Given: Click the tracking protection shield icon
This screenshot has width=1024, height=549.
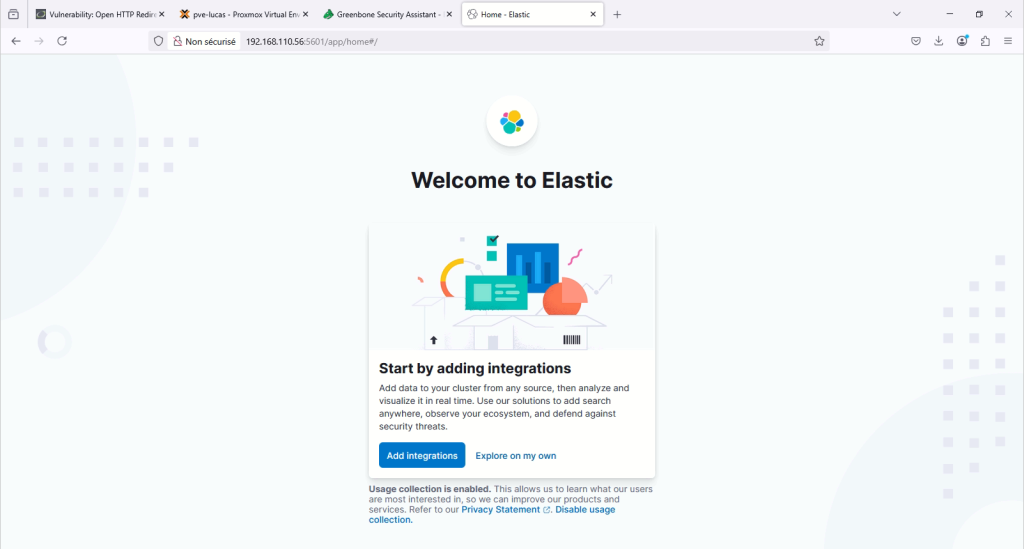Looking at the screenshot, I should [x=158, y=41].
